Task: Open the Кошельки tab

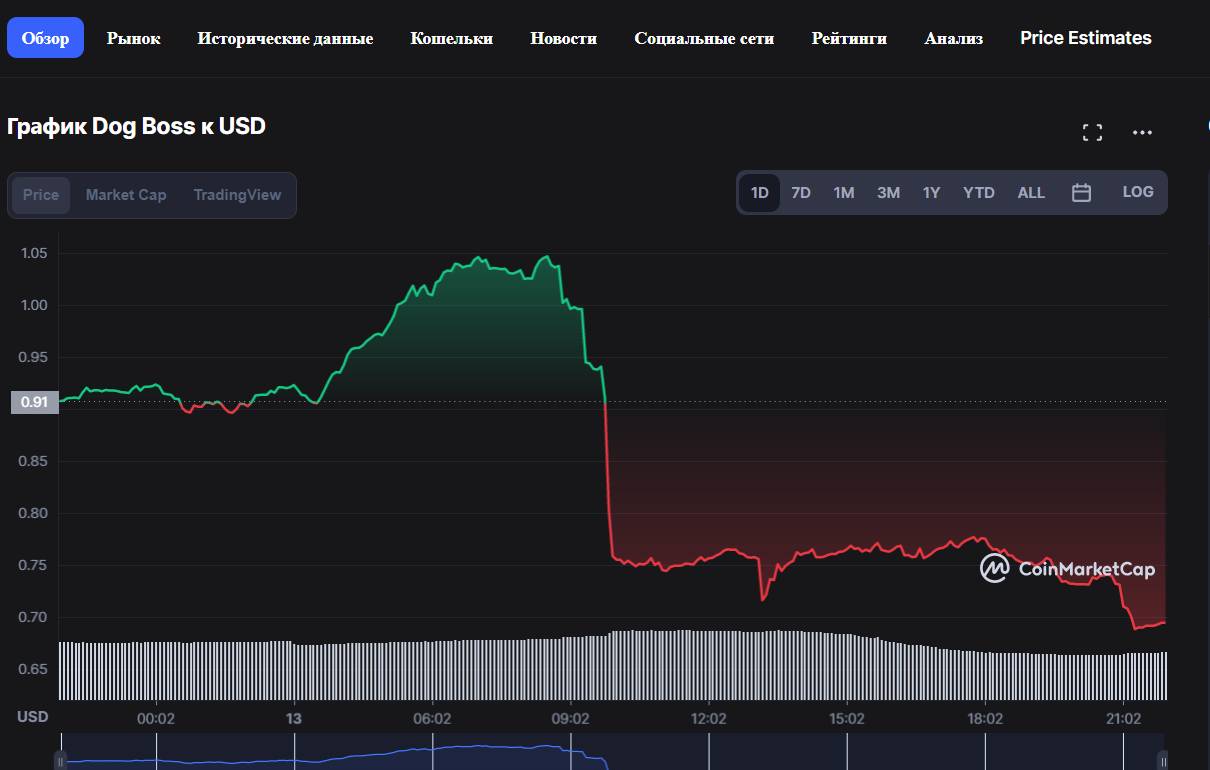Action: pos(451,38)
